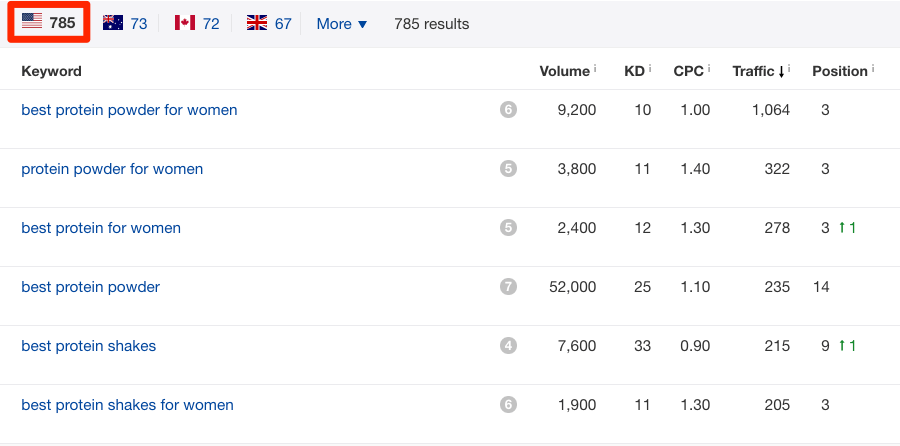Switch to UK flag with 67 results
This screenshot has width=900, height=446.
coord(269,23)
